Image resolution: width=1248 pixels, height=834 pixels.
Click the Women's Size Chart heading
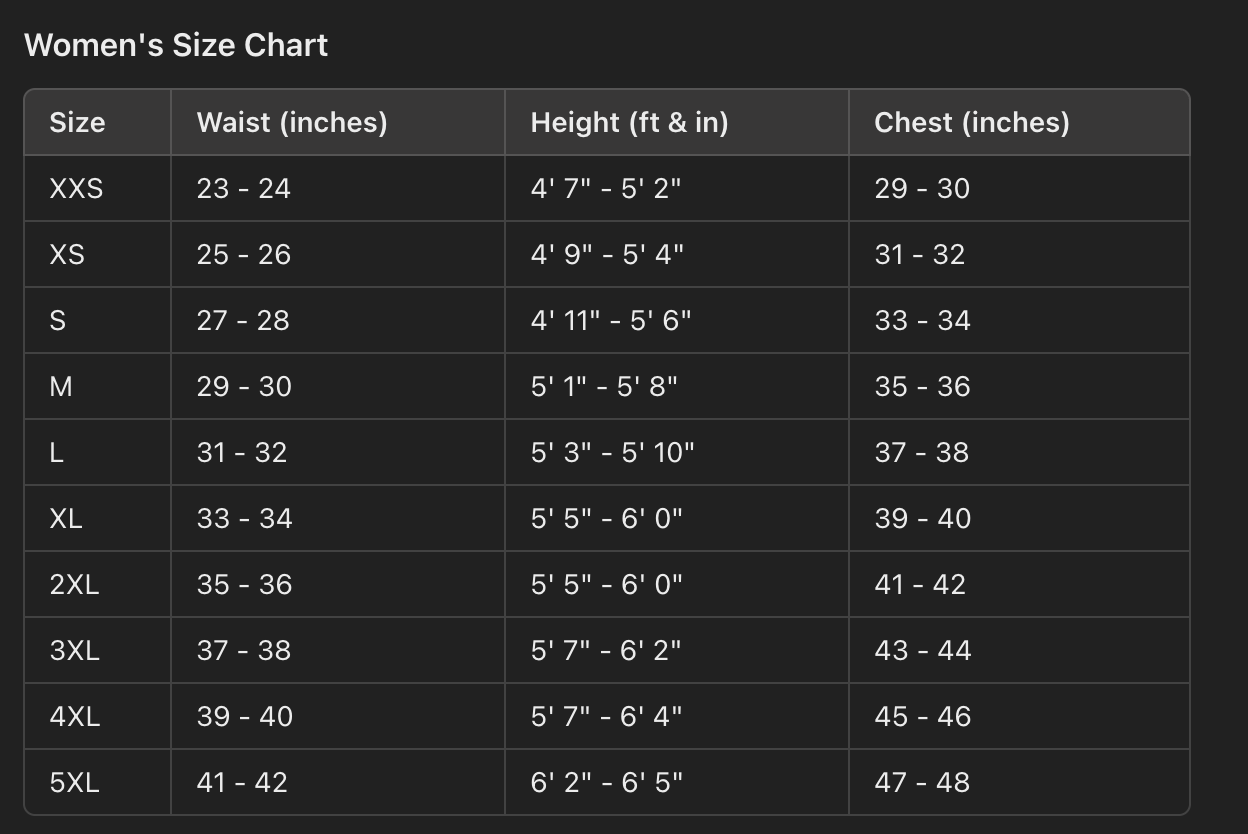[x=176, y=45]
